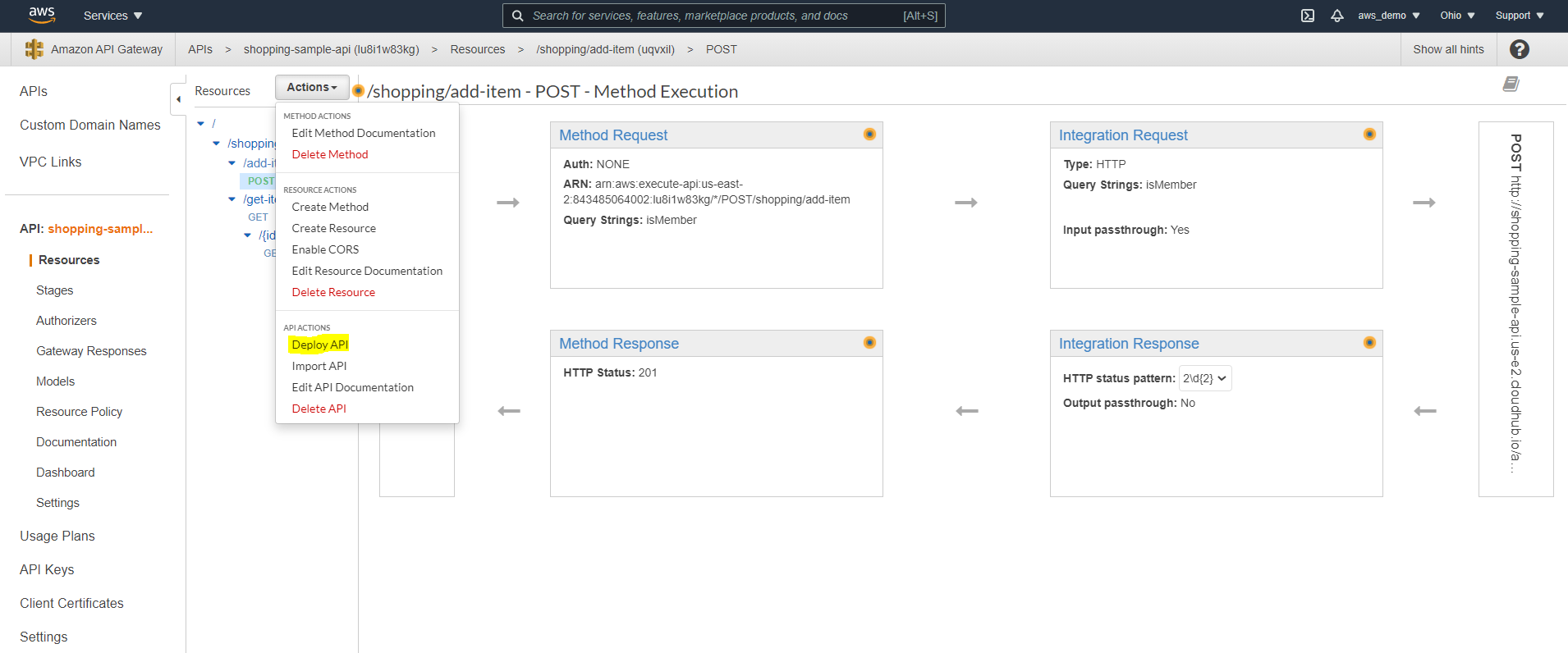This screenshot has width=1568, height=653.
Task: Open the Services dropdown menu
Action: pyautogui.click(x=113, y=16)
